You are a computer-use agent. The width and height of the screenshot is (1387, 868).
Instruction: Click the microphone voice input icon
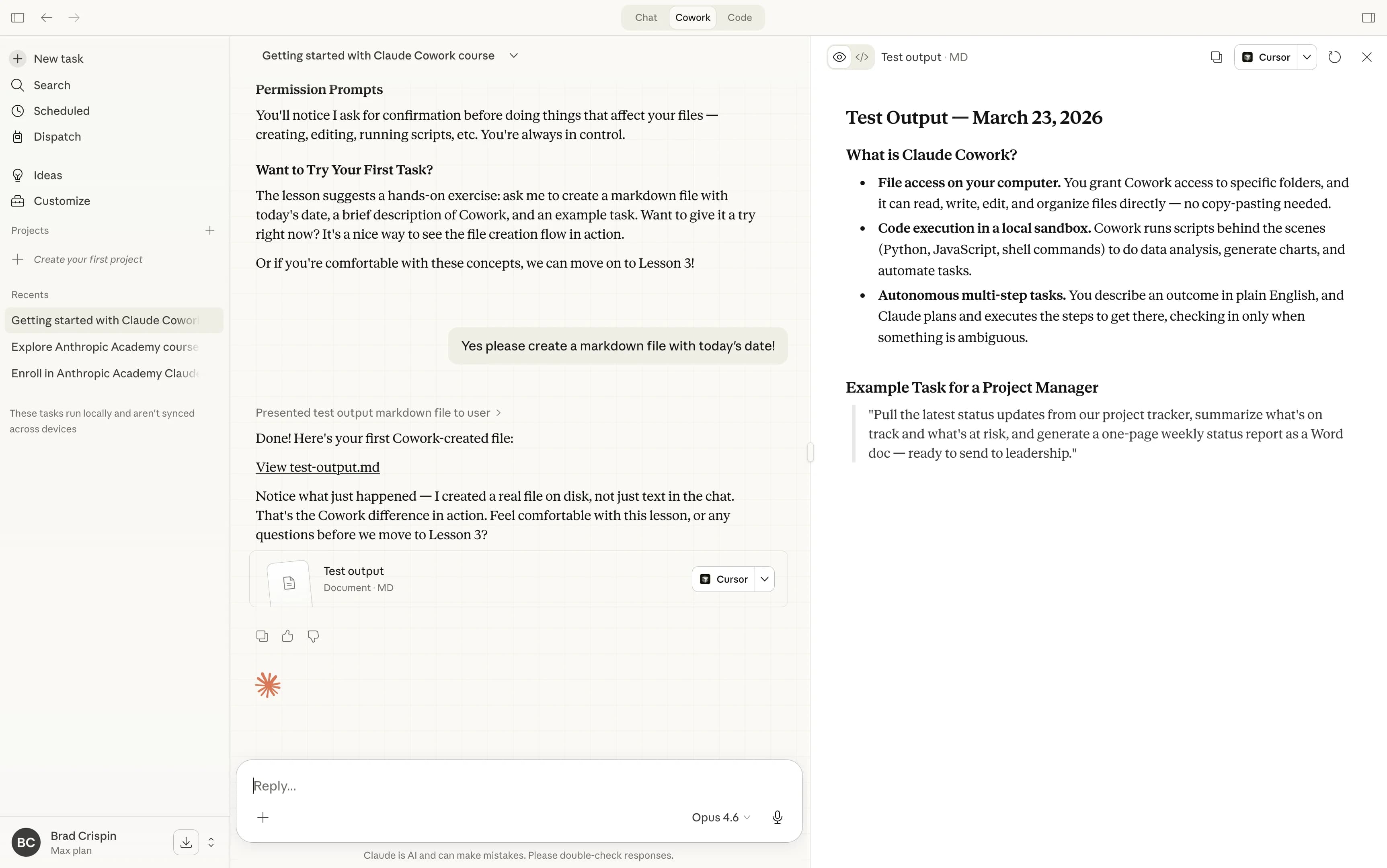click(777, 817)
